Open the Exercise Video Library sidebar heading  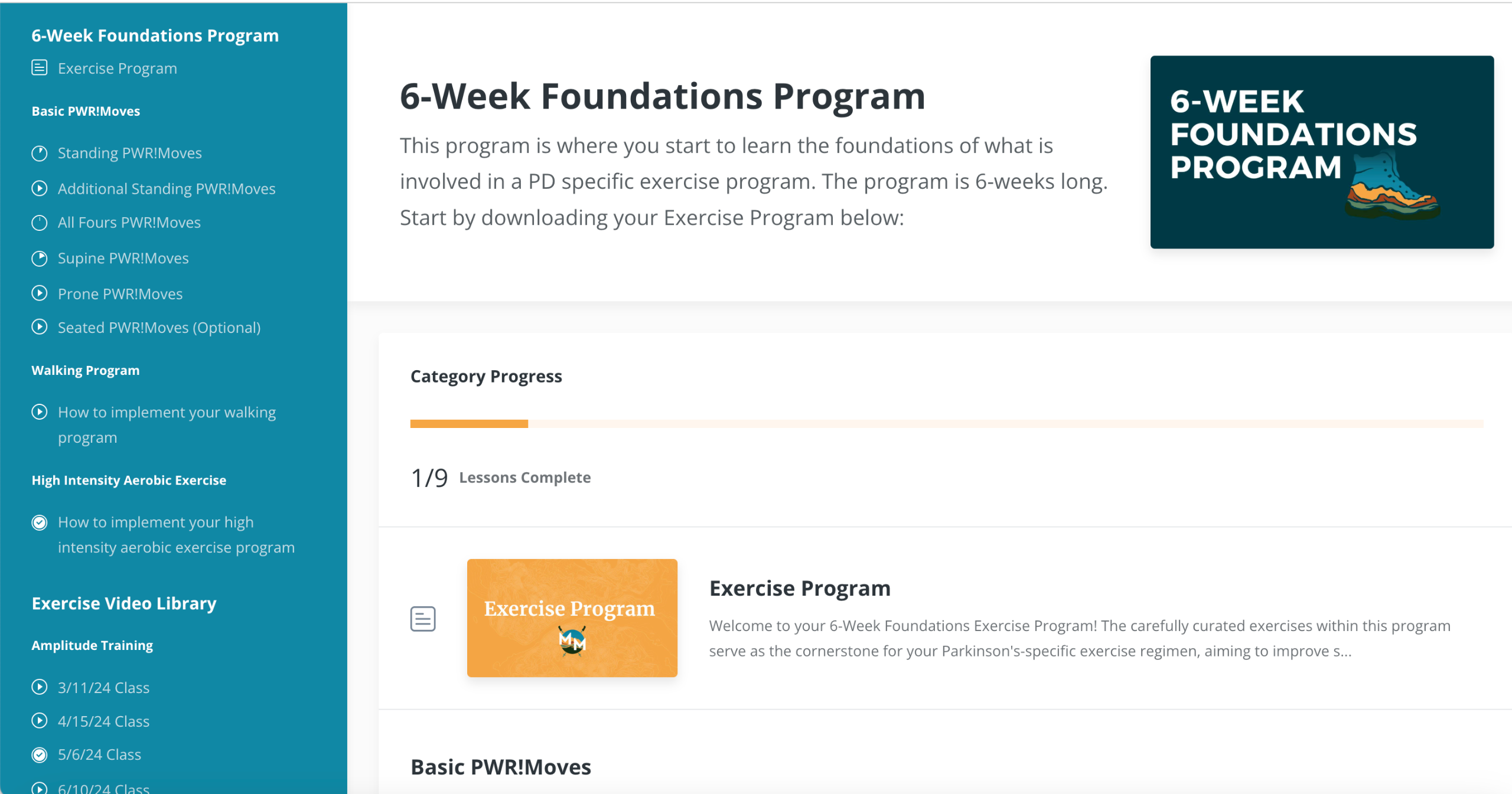click(124, 603)
